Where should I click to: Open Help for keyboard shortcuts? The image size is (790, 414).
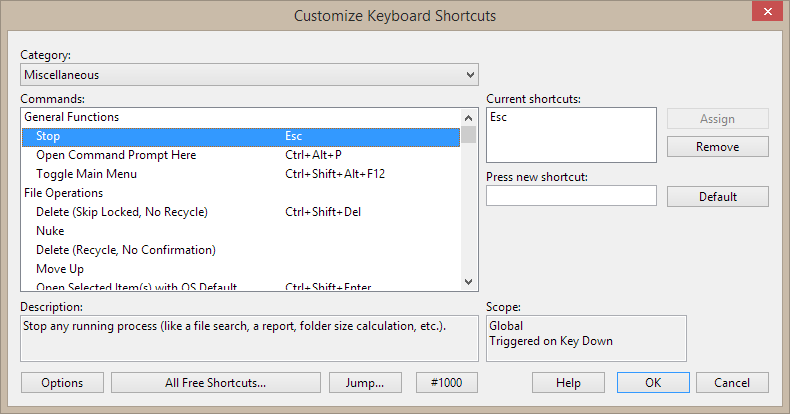pyautogui.click(x=568, y=383)
